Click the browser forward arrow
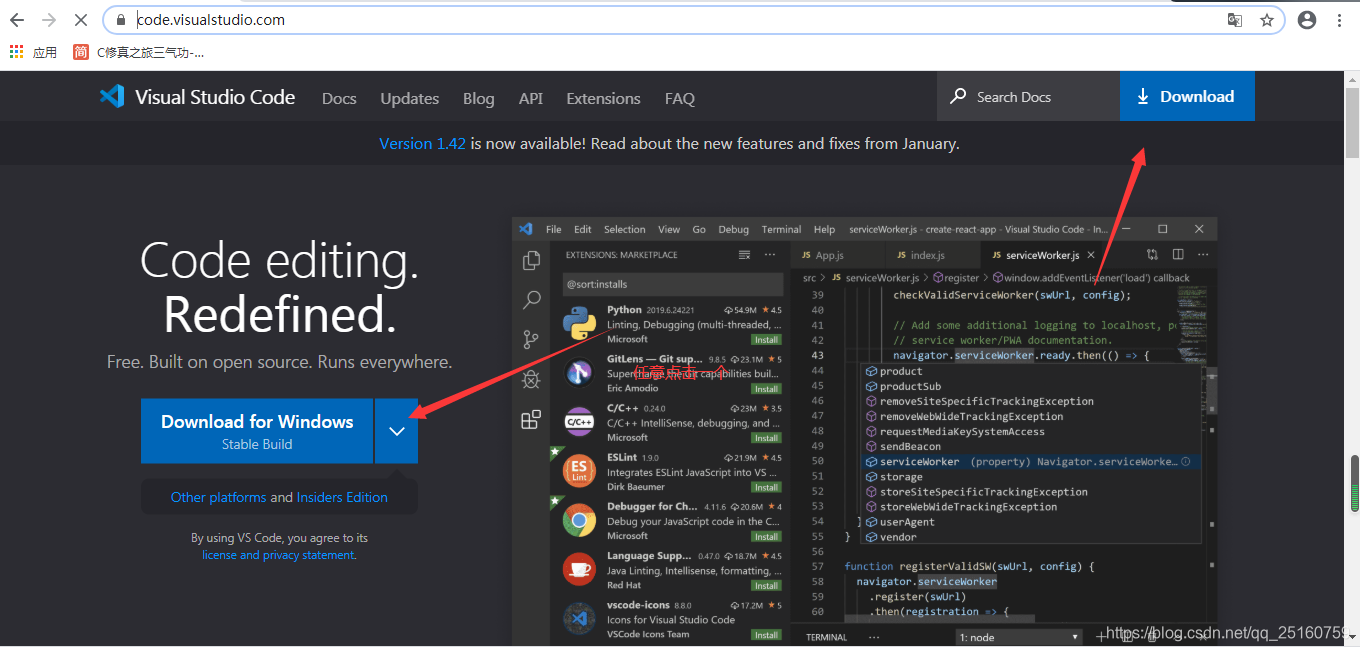 49,20
